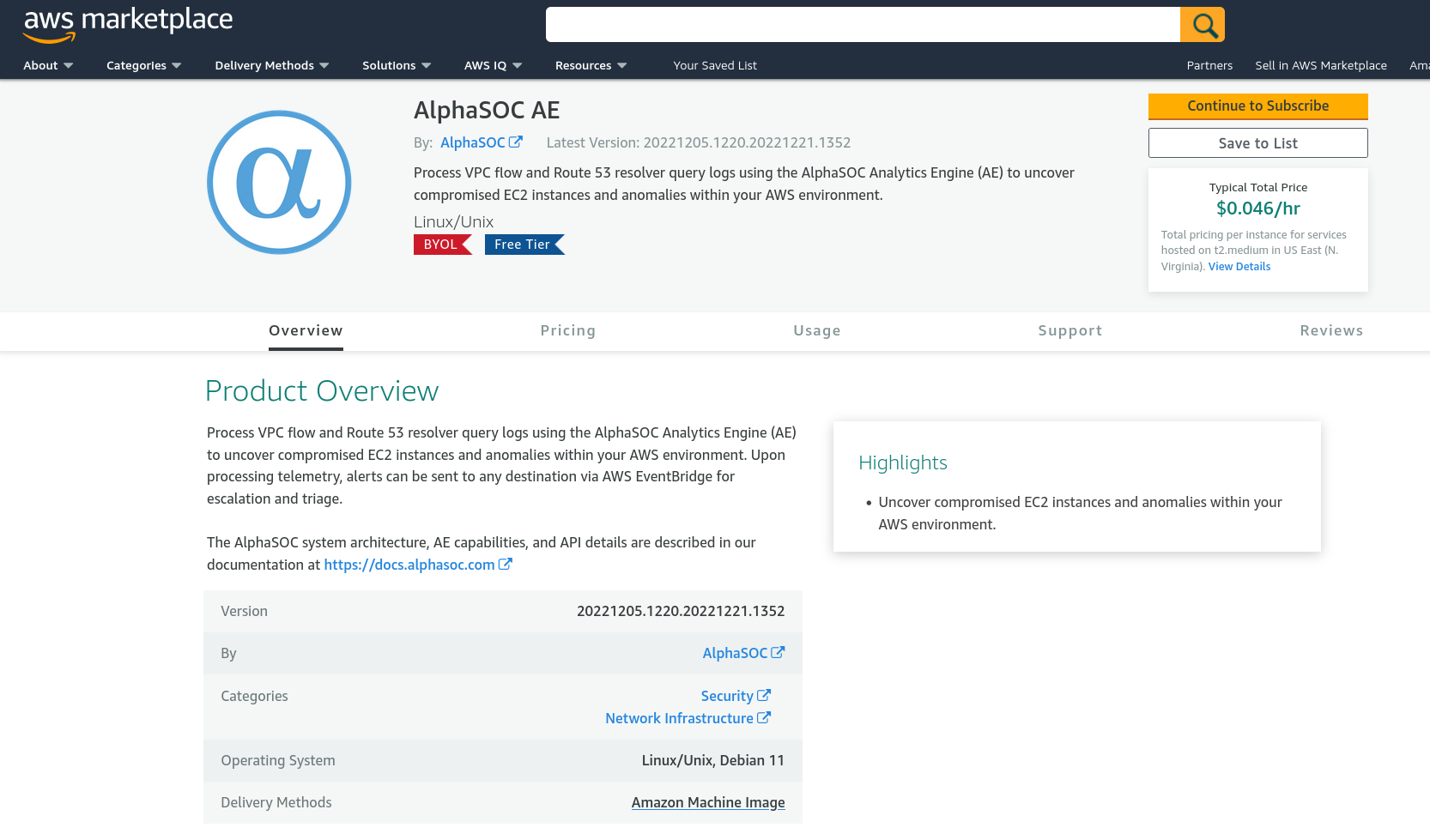Image resolution: width=1430 pixels, height=840 pixels.
Task: Expand the About menu
Action: click(x=48, y=65)
